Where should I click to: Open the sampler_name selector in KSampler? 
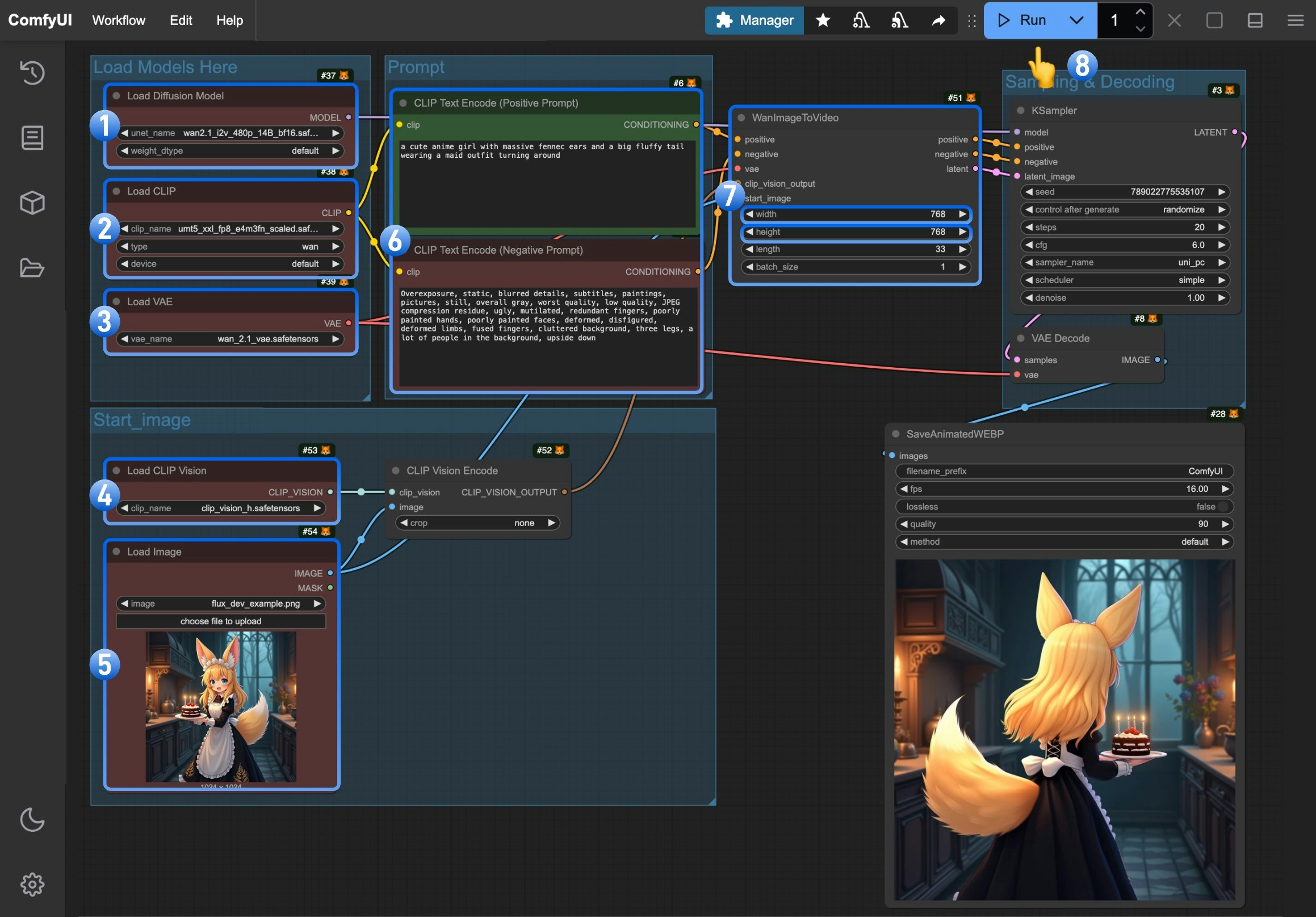coord(1124,262)
